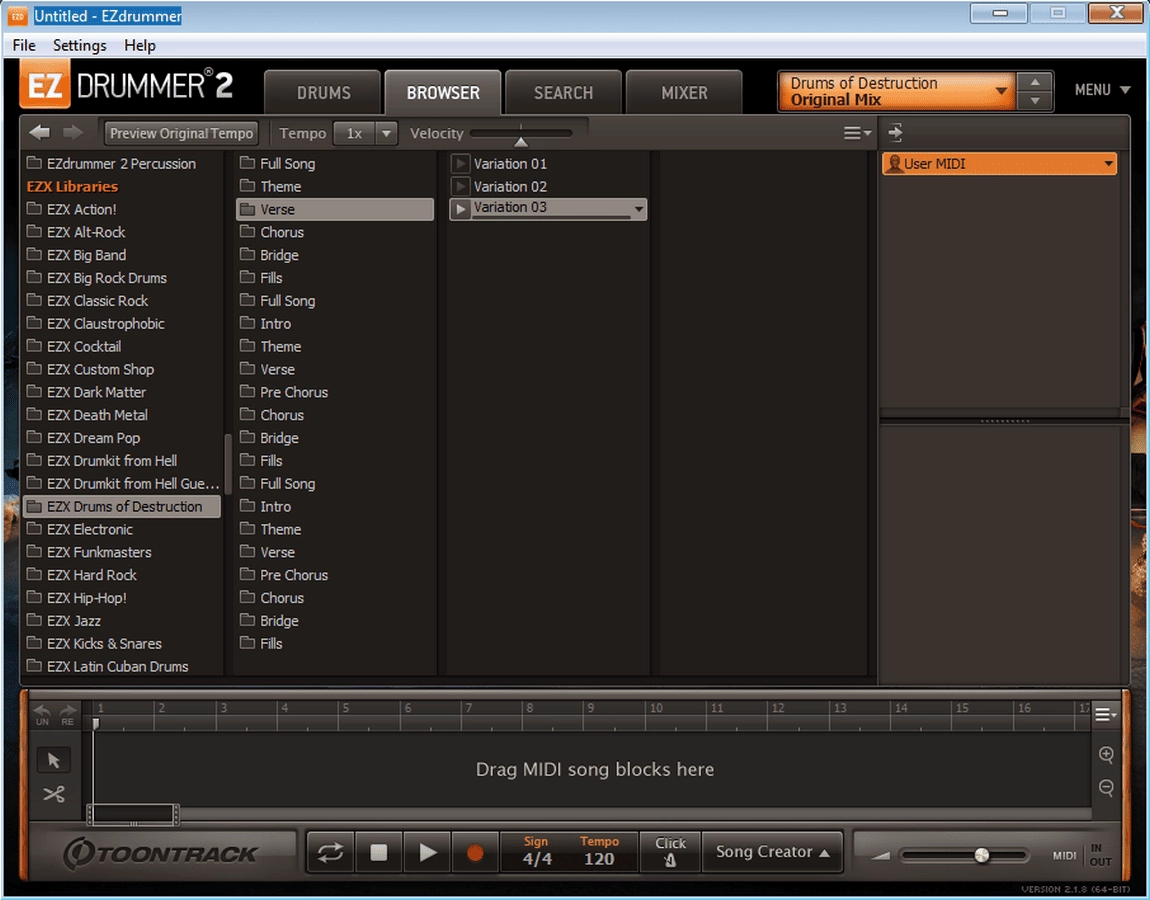Start playback with the play button

point(427,852)
